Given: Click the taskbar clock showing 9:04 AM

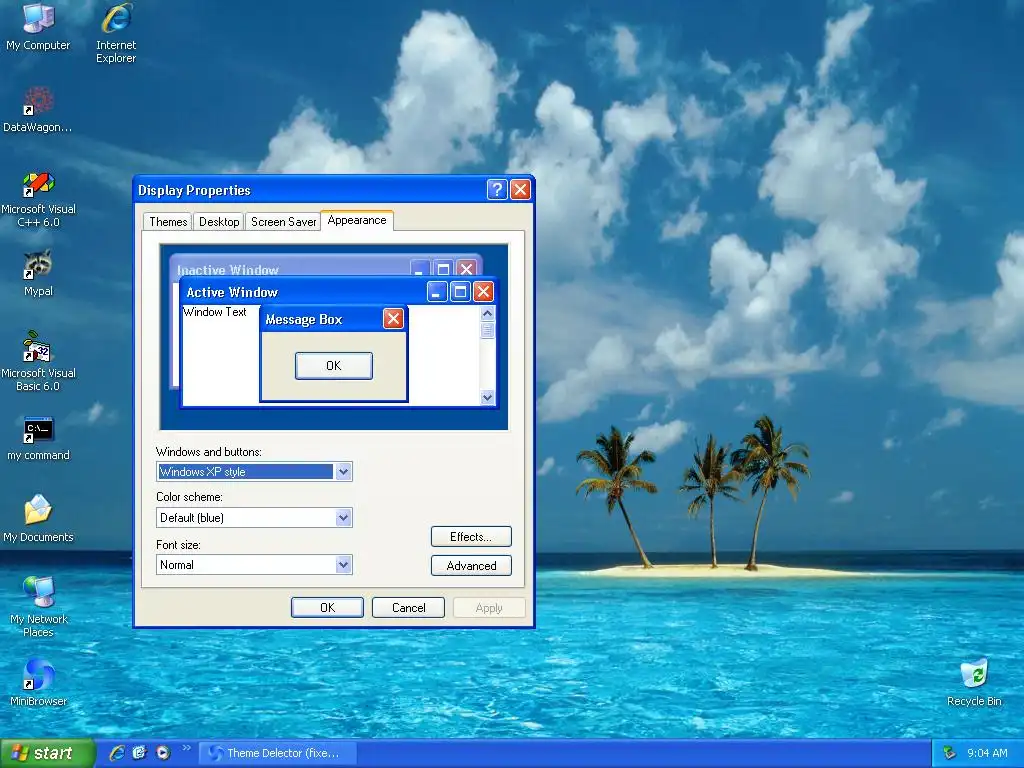Looking at the screenshot, I should pos(987,753).
